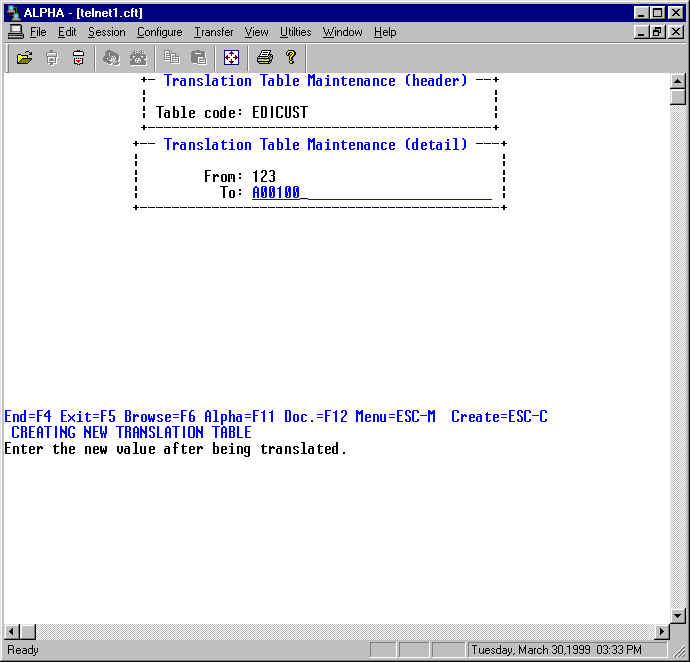690x662 pixels.
Task: Click the date and time in status bar
Action: tap(570, 650)
